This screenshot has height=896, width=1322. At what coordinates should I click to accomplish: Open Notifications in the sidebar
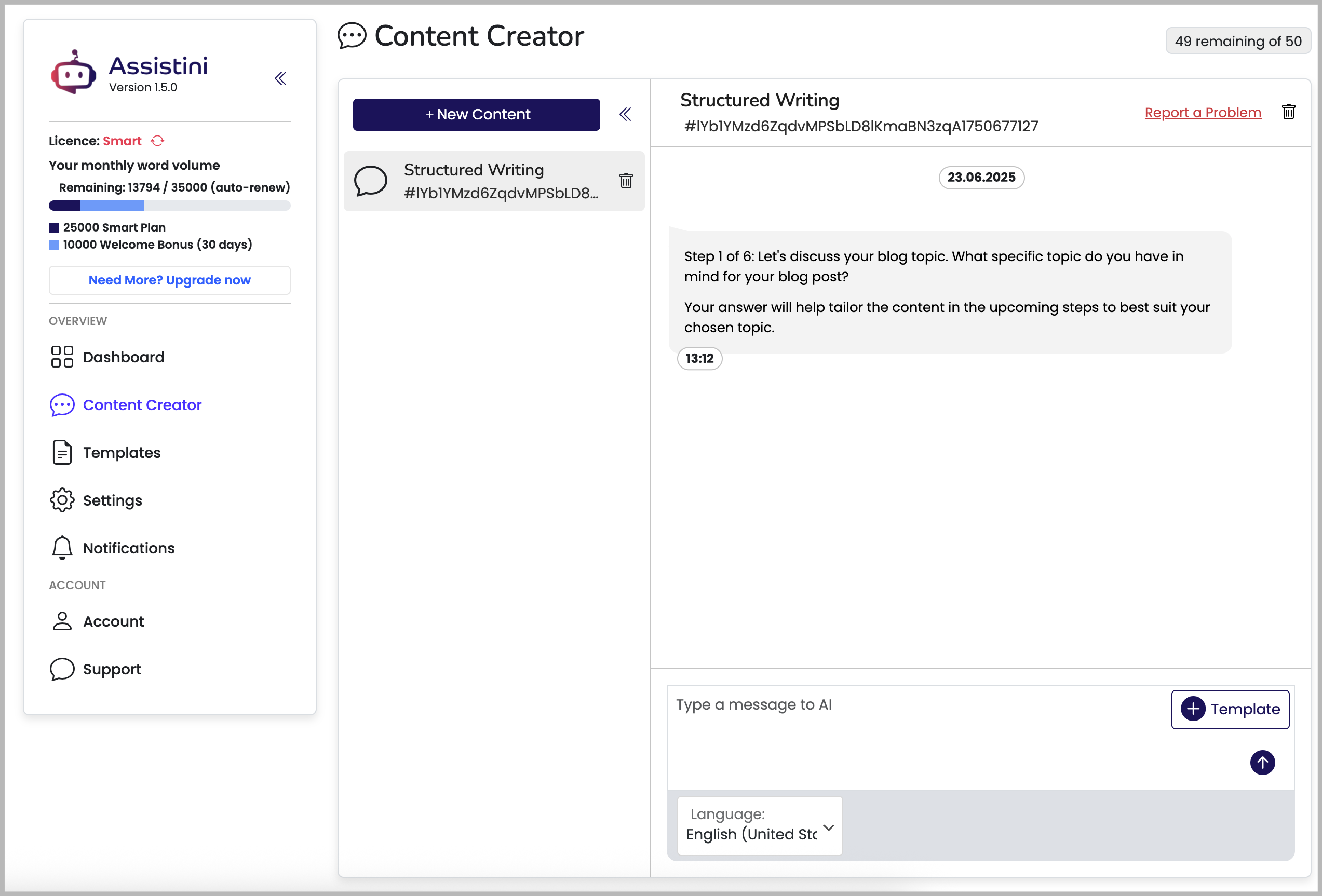[112, 548]
